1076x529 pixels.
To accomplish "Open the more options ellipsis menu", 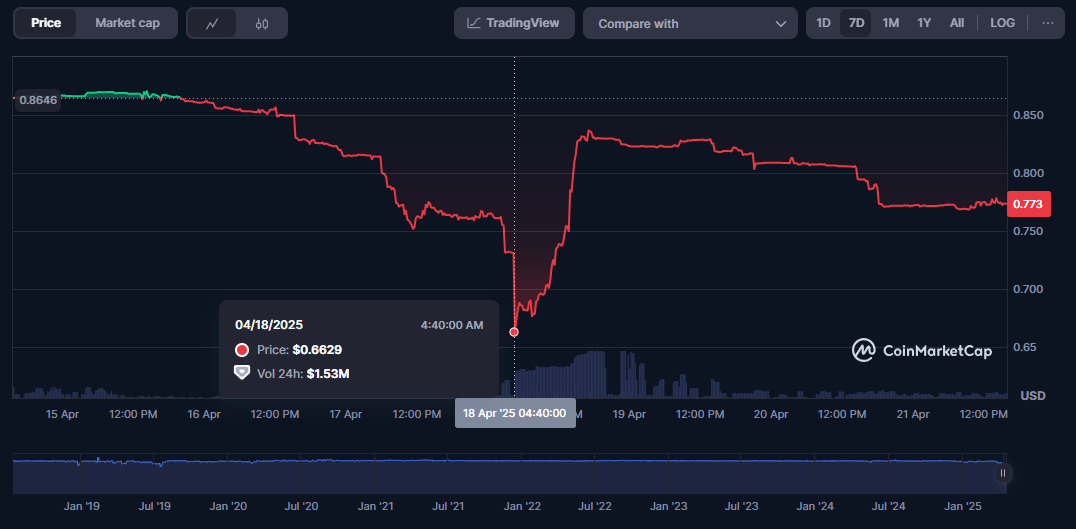I will tap(1048, 23).
